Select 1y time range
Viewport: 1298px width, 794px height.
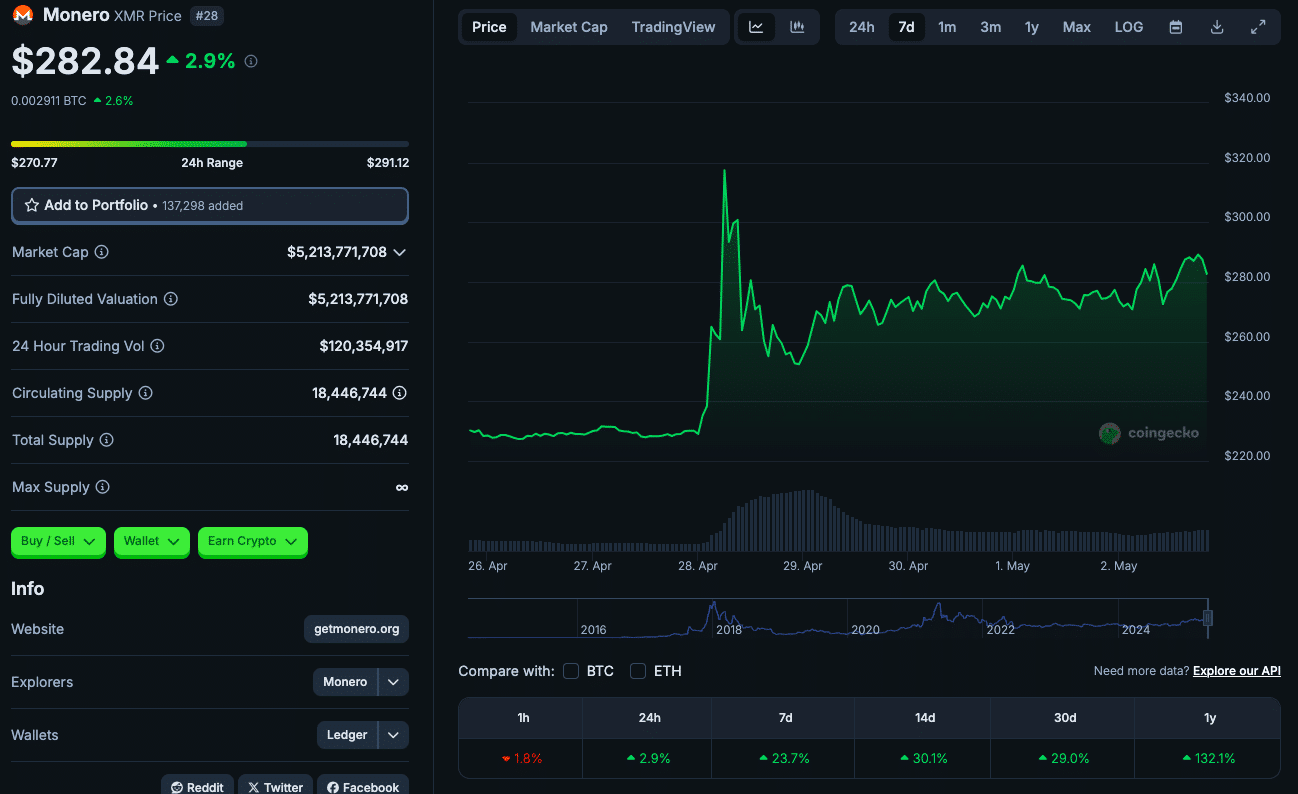[x=1032, y=27]
